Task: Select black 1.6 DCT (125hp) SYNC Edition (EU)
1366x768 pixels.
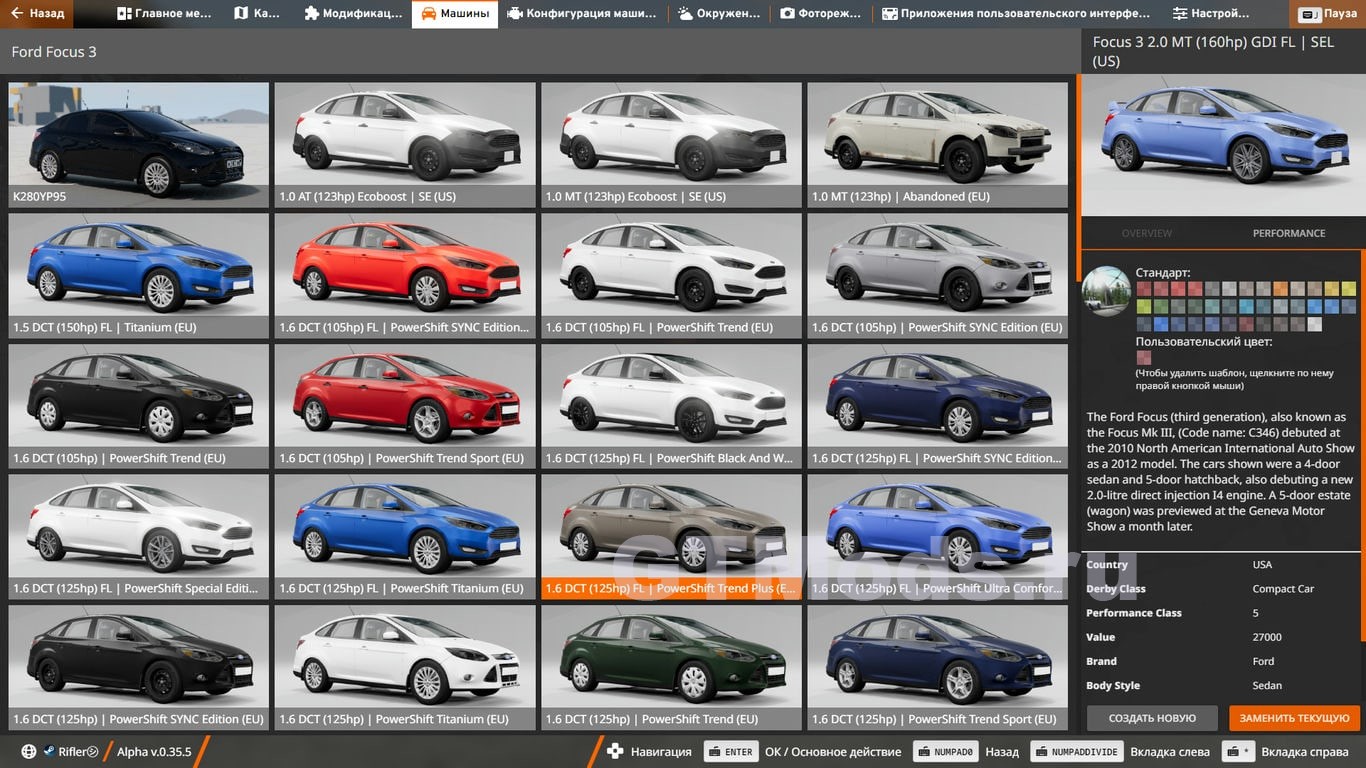Action: [x=139, y=667]
